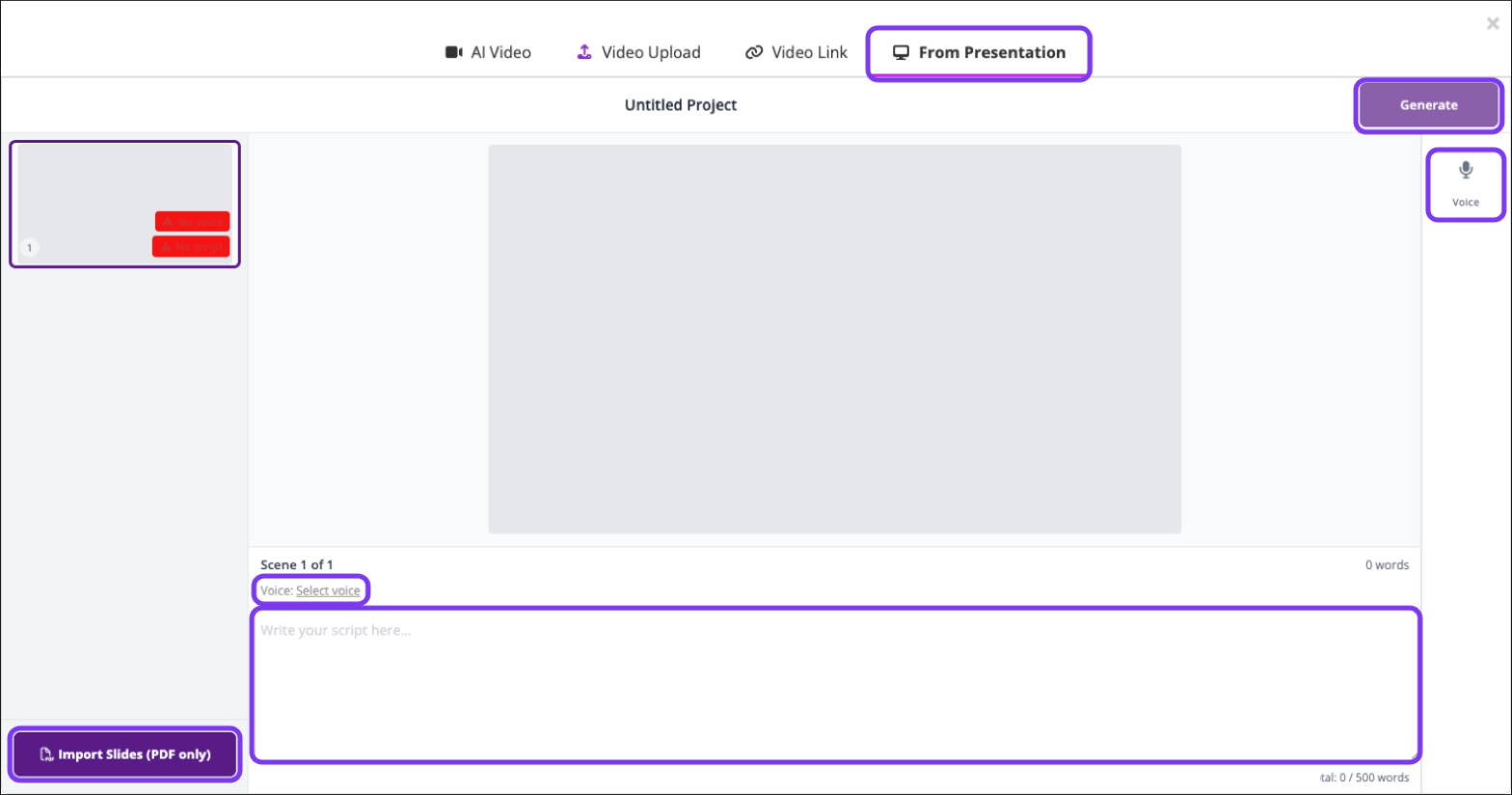Select the From Presentation tab
1512x795 pixels.
point(979,53)
